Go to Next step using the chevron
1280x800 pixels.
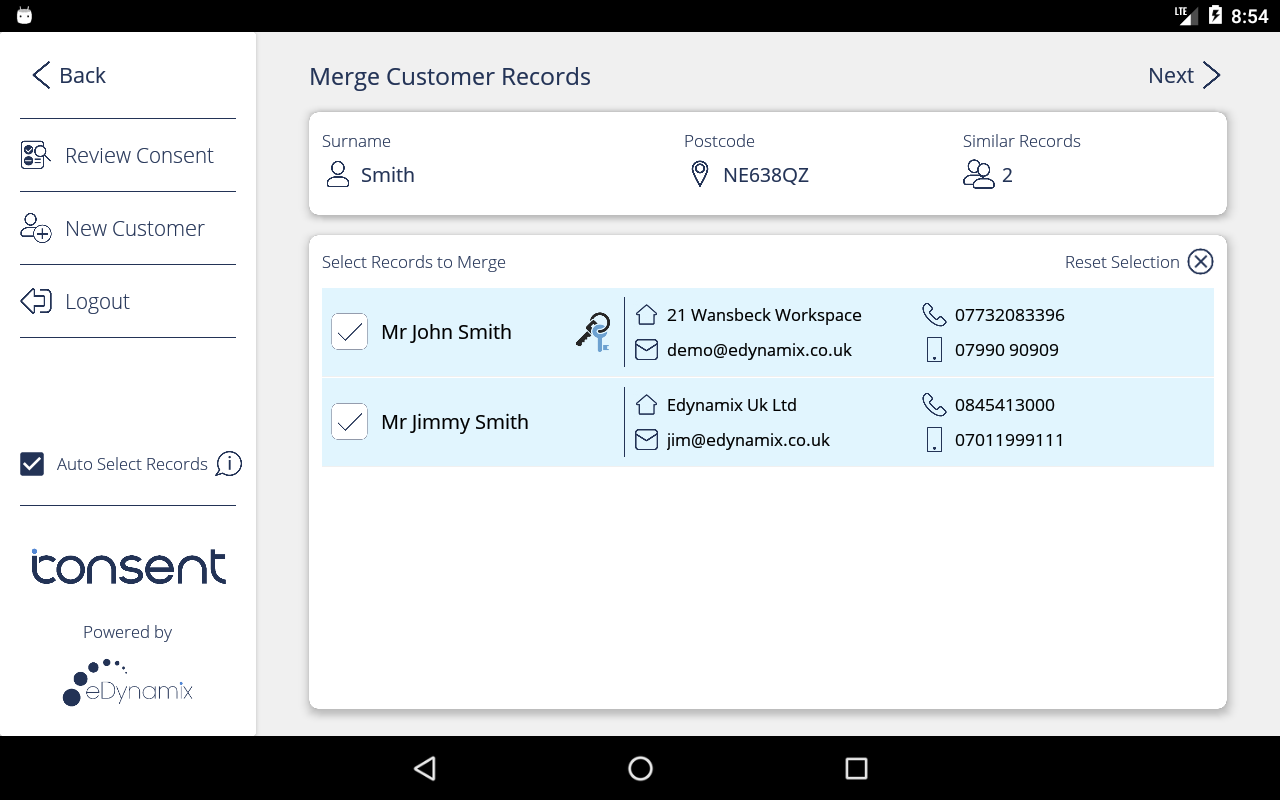click(1211, 76)
